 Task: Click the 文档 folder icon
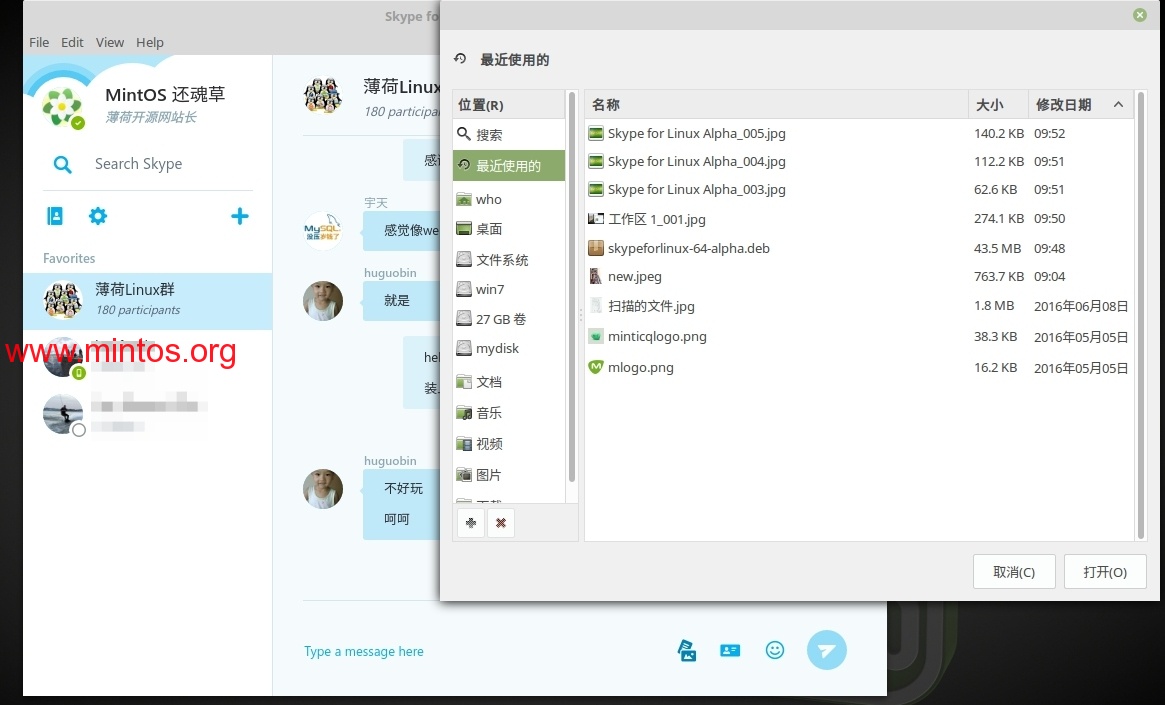[464, 382]
